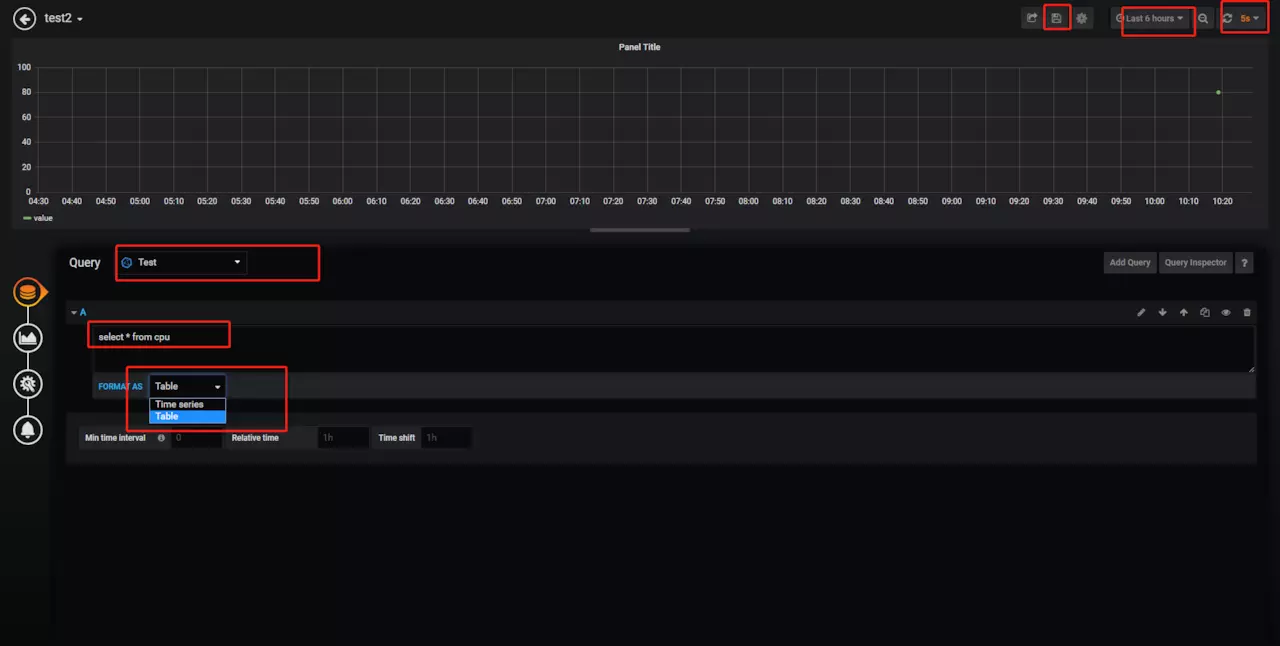Move query A up with arrow icon
The width and height of the screenshot is (1280, 646).
click(x=1183, y=313)
